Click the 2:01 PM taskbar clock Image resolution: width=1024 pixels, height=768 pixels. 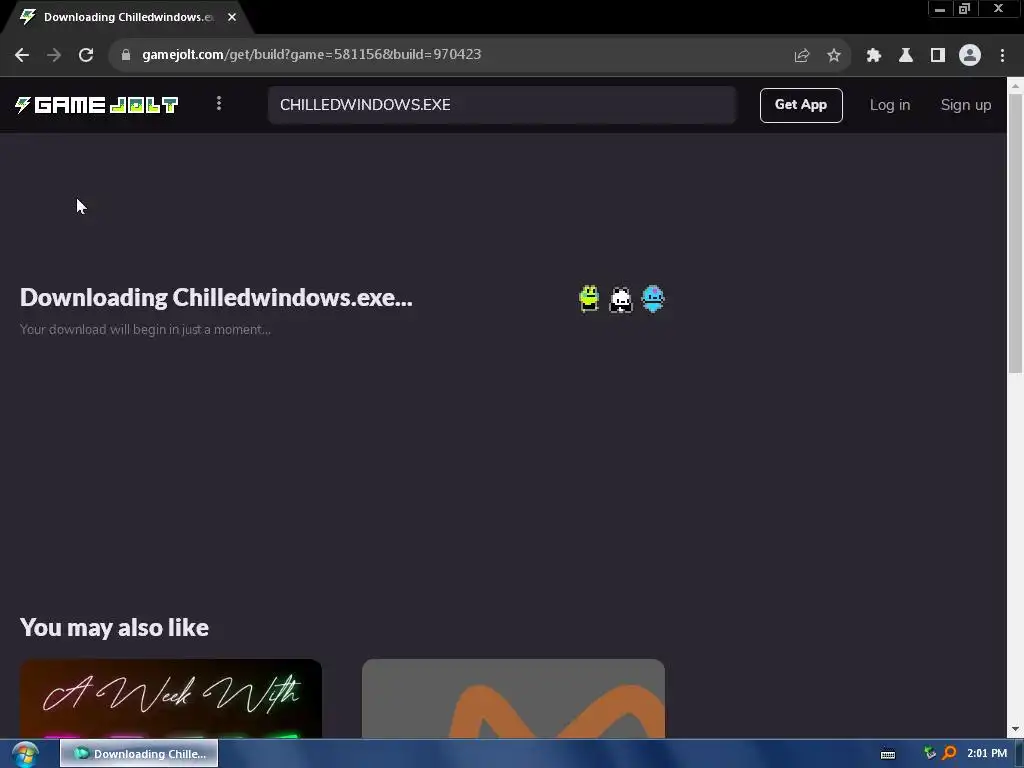[987, 754]
